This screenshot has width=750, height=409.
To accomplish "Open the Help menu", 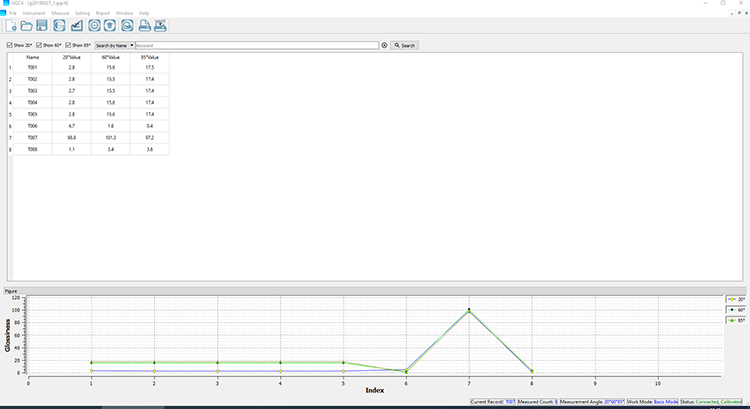I will pos(144,13).
